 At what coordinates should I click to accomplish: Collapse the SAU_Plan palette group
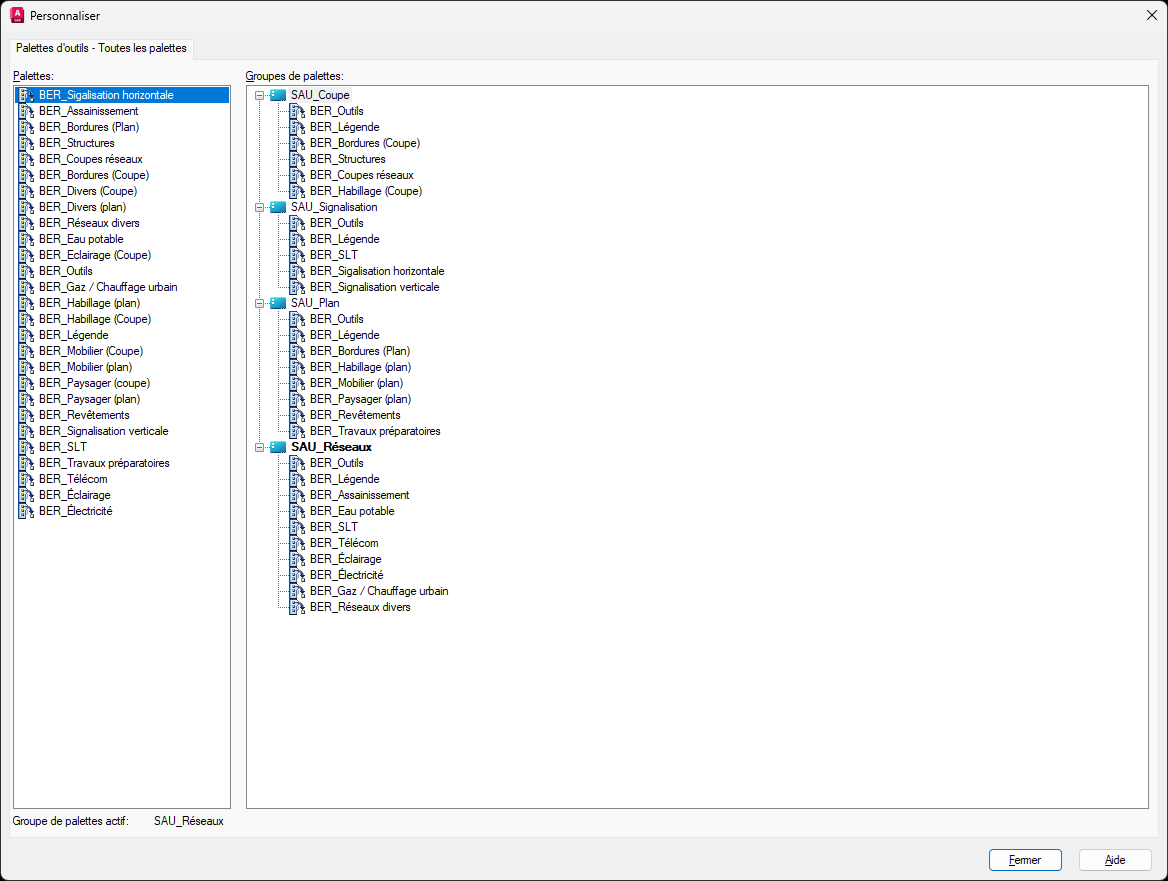[x=259, y=303]
